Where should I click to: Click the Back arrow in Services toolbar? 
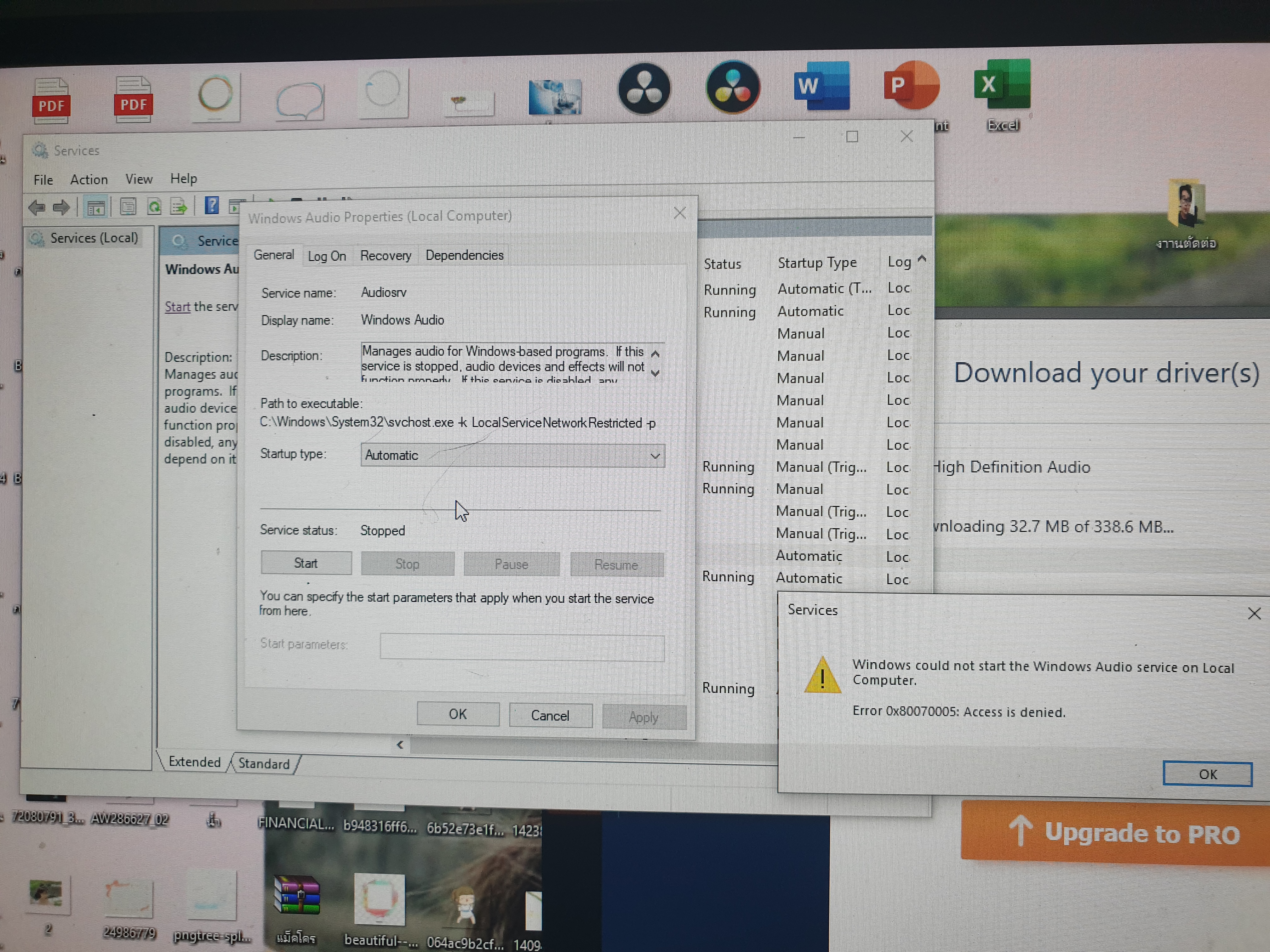point(37,207)
